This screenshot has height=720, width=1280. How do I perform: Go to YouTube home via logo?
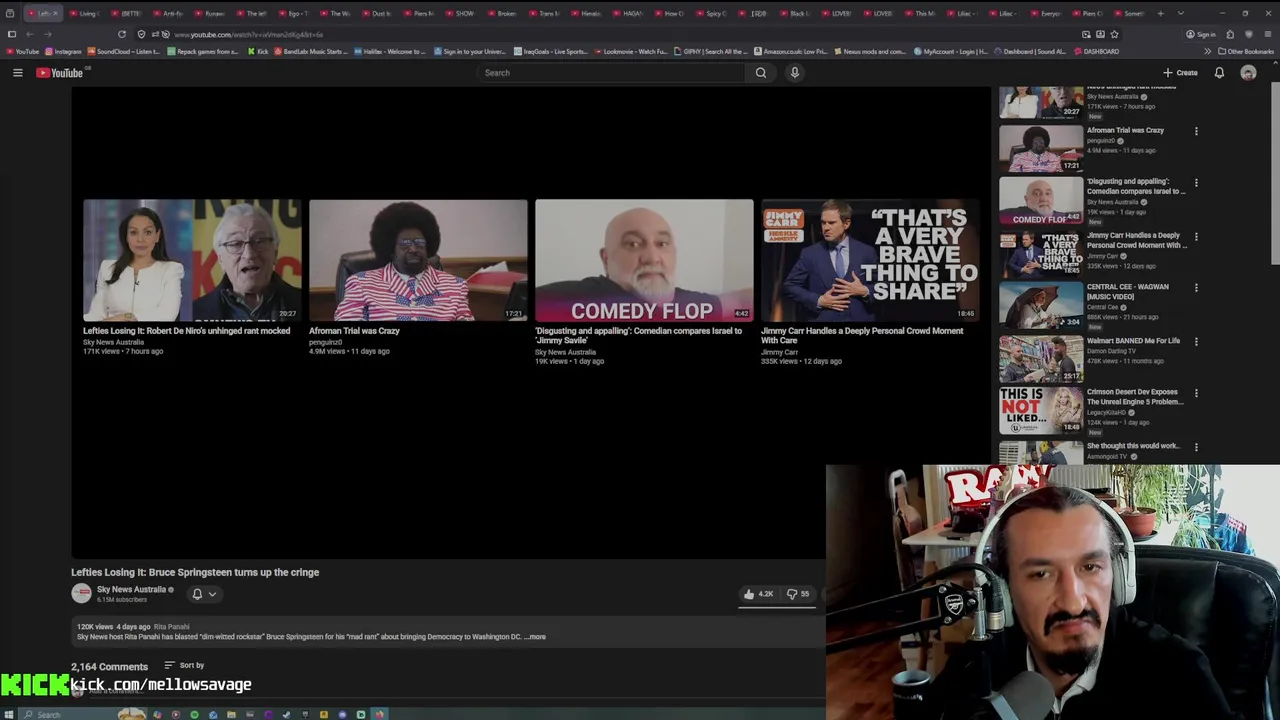pyautogui.click(x=60, y=73)
